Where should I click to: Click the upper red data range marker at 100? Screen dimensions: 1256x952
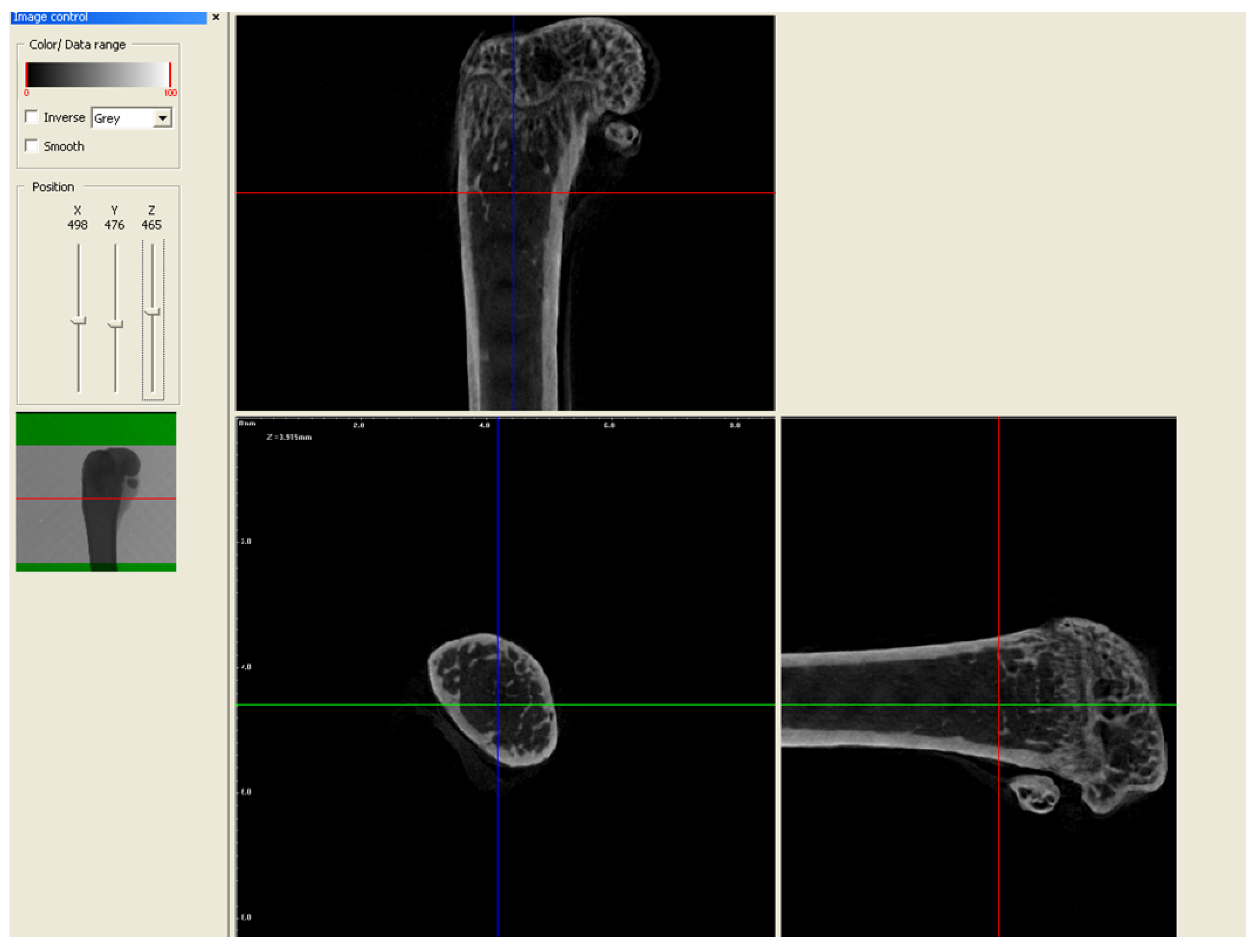click(170, 74)
